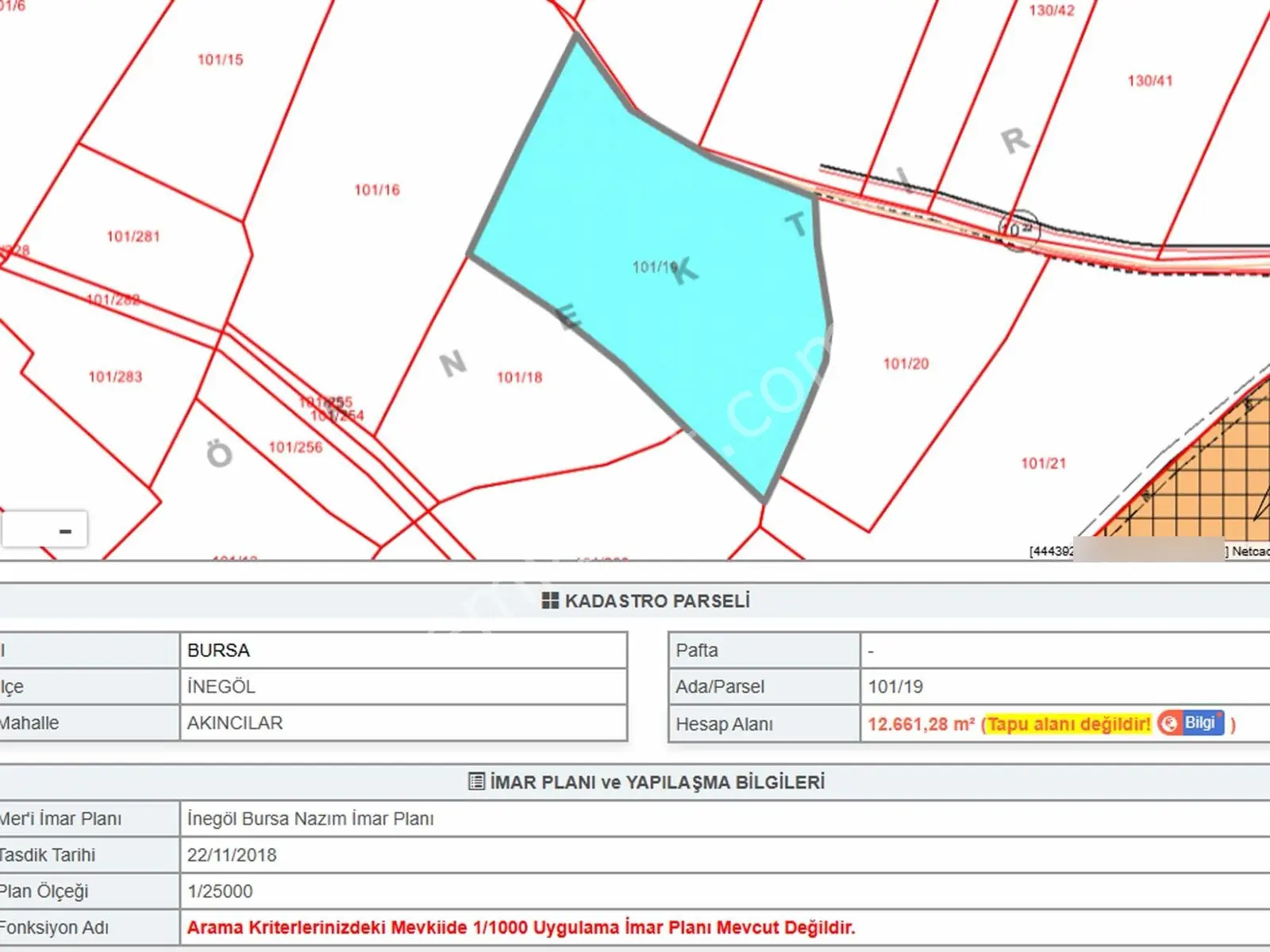Viewport: 1270px width, 952px height.
Task: Click the İMAR PLANI section list icon
Action: pyautogui.click(x=476, y=781)
